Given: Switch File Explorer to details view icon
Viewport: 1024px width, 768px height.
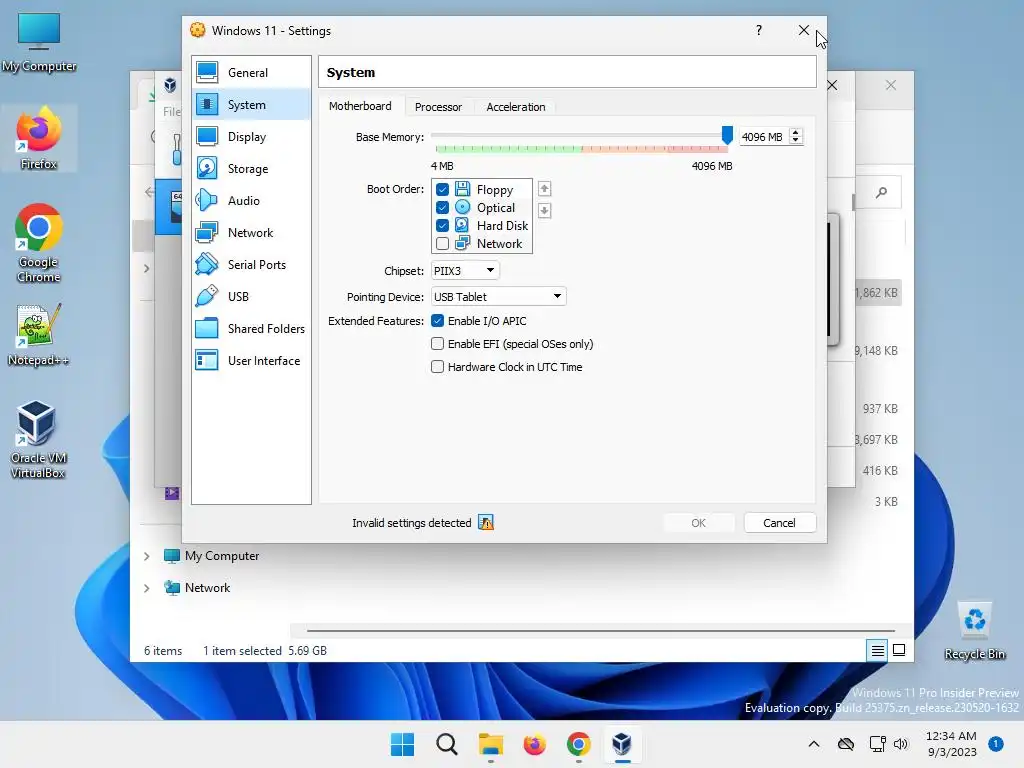Looking at the screenshot, I should click(877, 650).
